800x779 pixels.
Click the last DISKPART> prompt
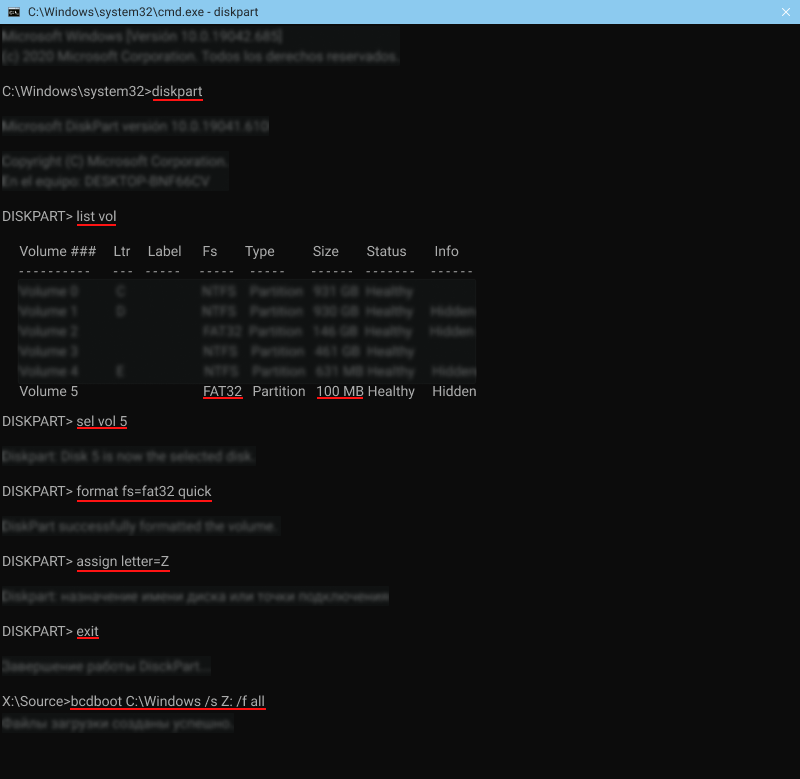(36, 631)
